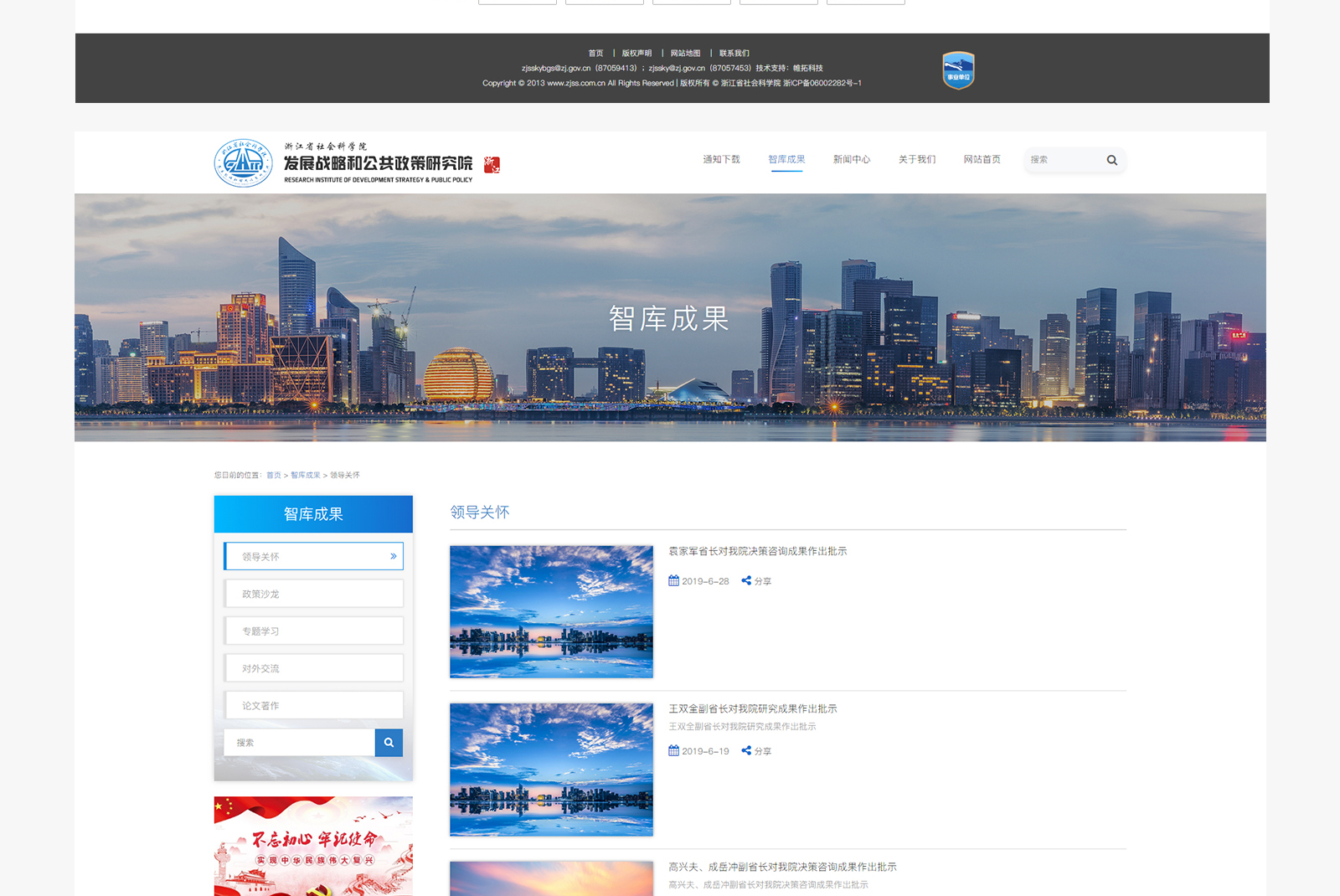The height and width of the screenshot is (896, 1340).
Task: Expand the 领导关怀 sidebar chevron
Action: [393, 557]
